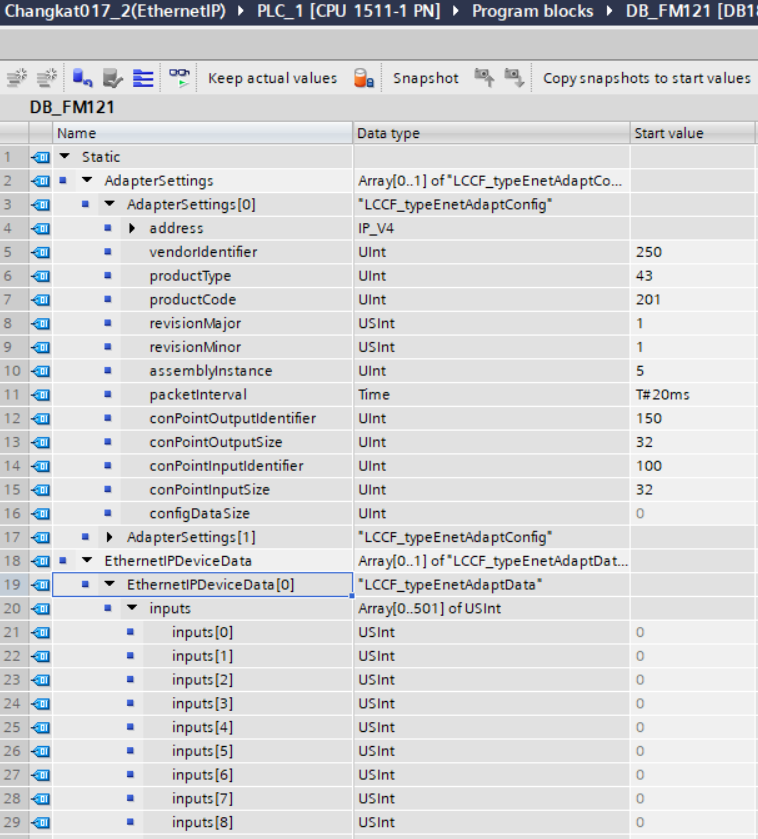Click the database icon beside Keep actual values
The width and height of the screenshot is (758, 839).
coord(364,78)
